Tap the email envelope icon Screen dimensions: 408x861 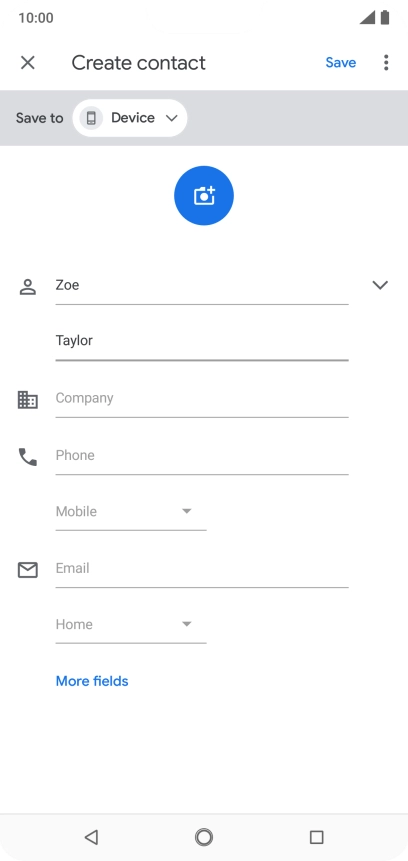[27, 570]
